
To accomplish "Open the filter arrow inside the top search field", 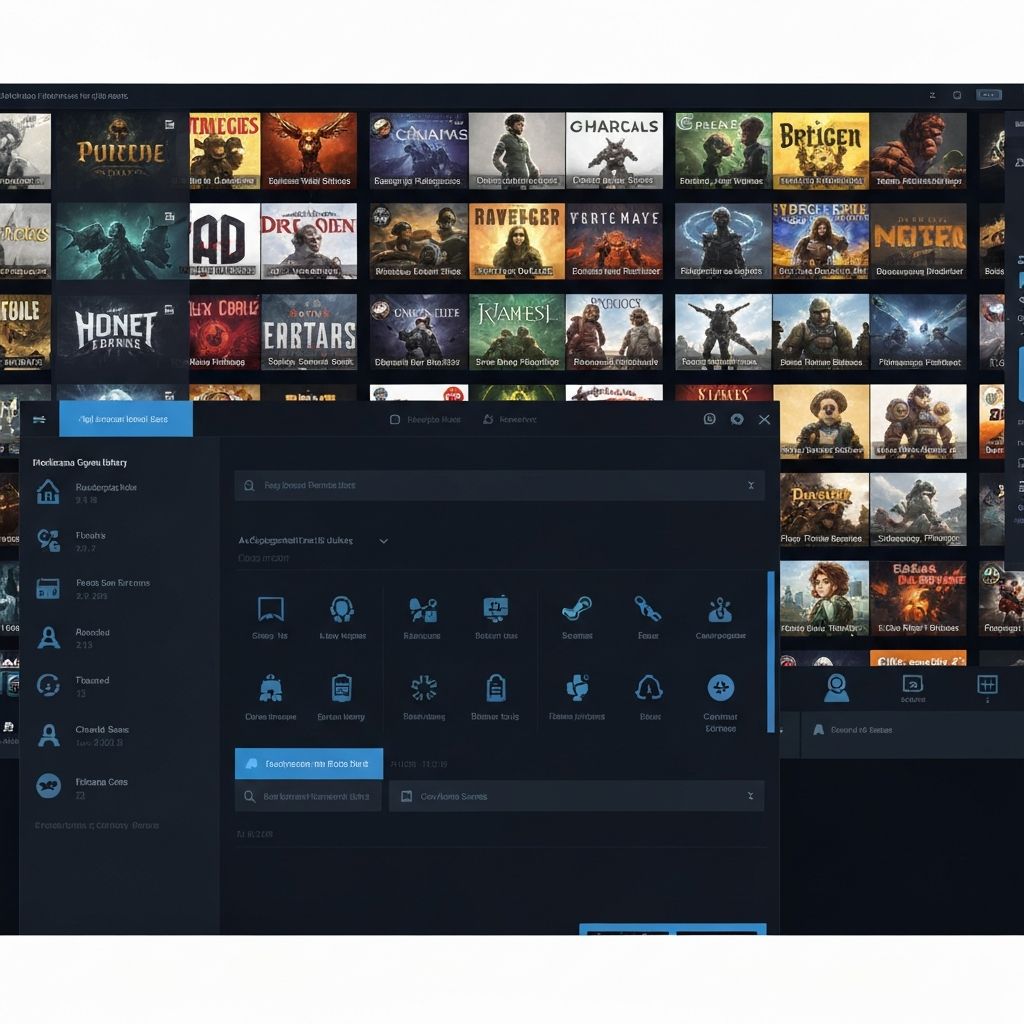I will pyautogui.click(x=751, y=486).
